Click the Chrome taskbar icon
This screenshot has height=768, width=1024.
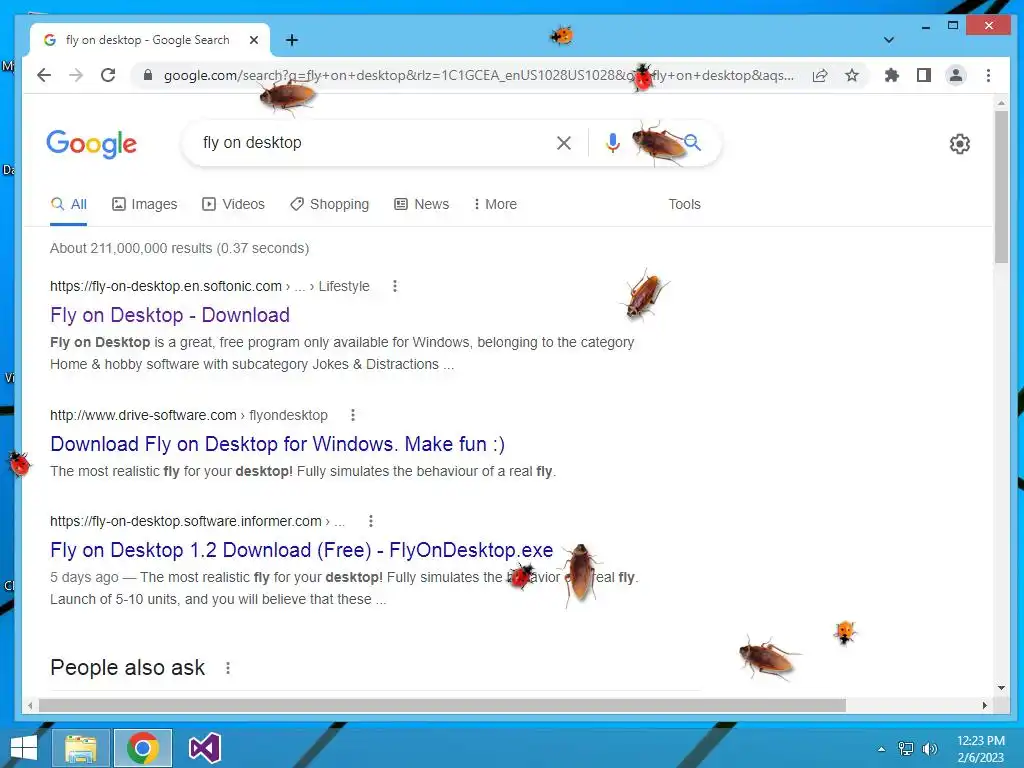(143, 748)
